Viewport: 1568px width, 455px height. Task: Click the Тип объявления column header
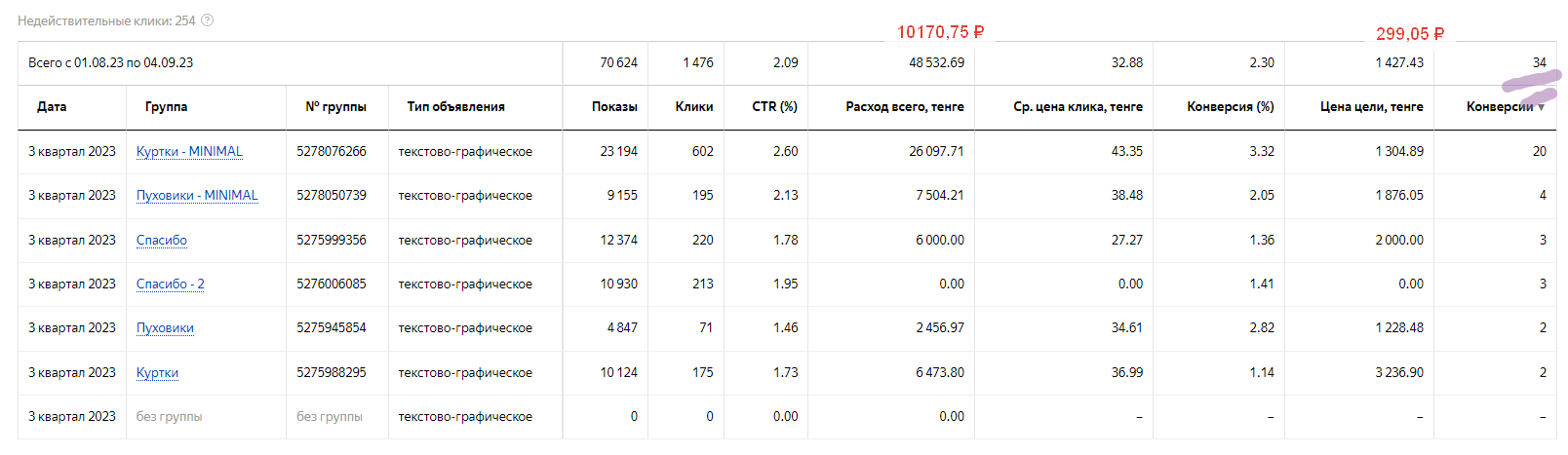tap(455, 107)
